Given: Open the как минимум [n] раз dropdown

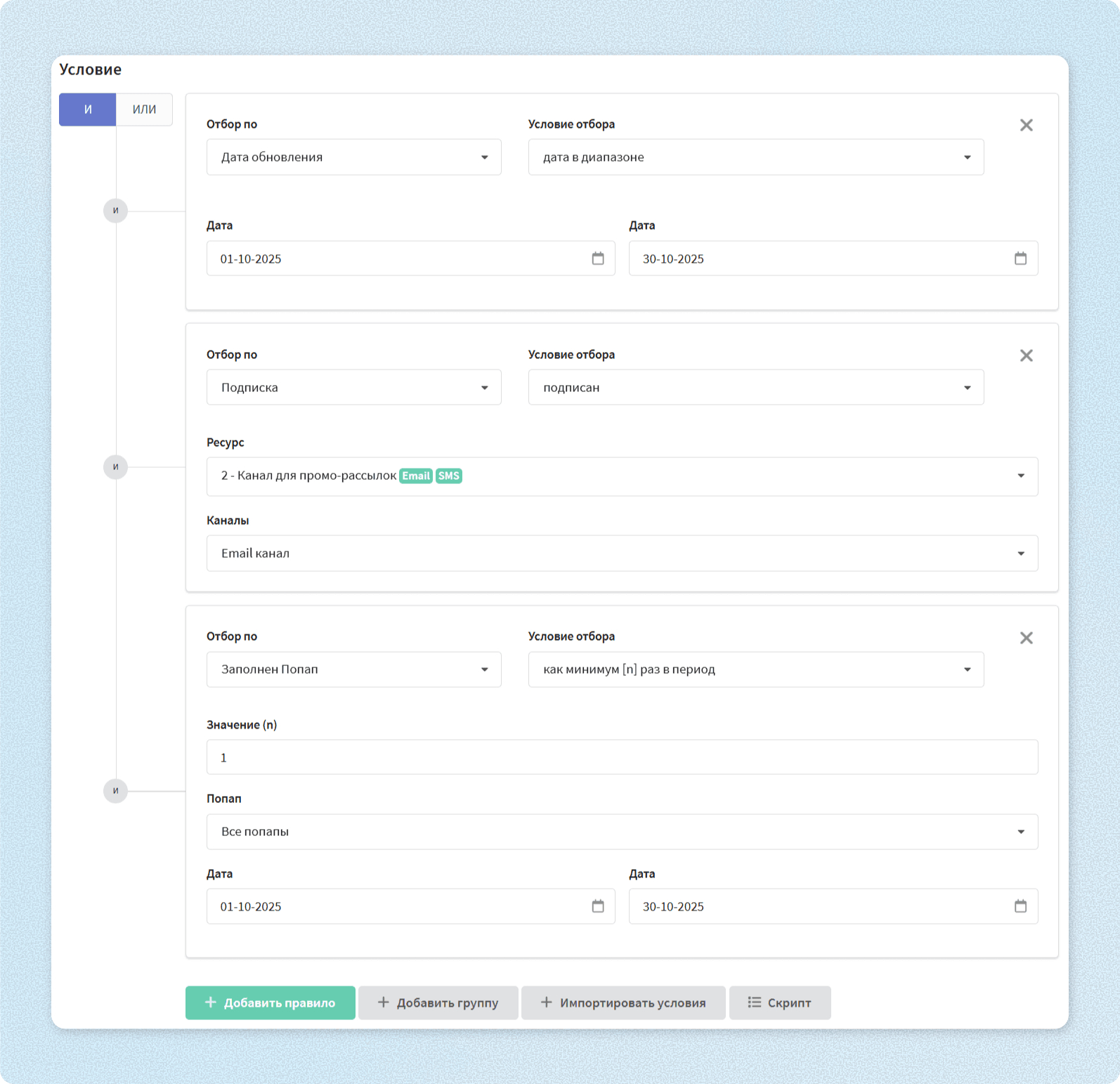Looking at the screenshot, I should click(x=755, y=670).
